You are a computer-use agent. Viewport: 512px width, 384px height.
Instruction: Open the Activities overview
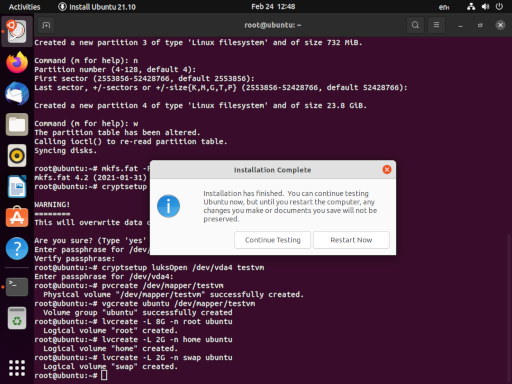coord(24,7)
